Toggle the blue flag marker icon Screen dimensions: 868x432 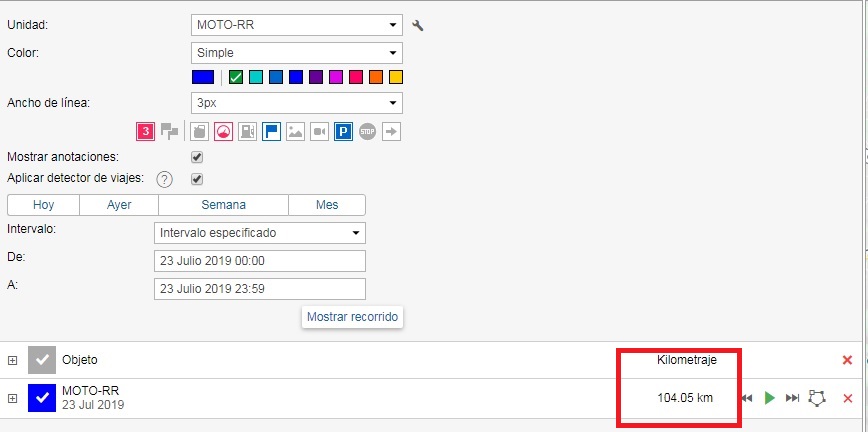point(271,131)
